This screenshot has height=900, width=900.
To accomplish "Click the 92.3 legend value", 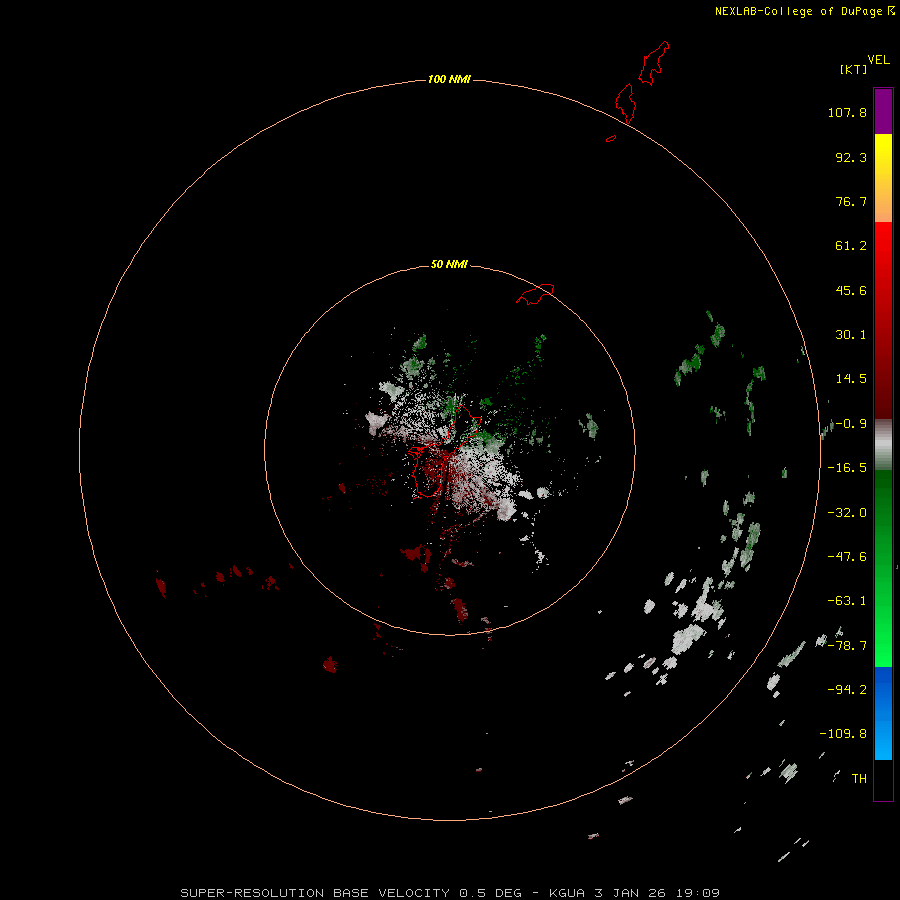I will click(x=851, y=157).
